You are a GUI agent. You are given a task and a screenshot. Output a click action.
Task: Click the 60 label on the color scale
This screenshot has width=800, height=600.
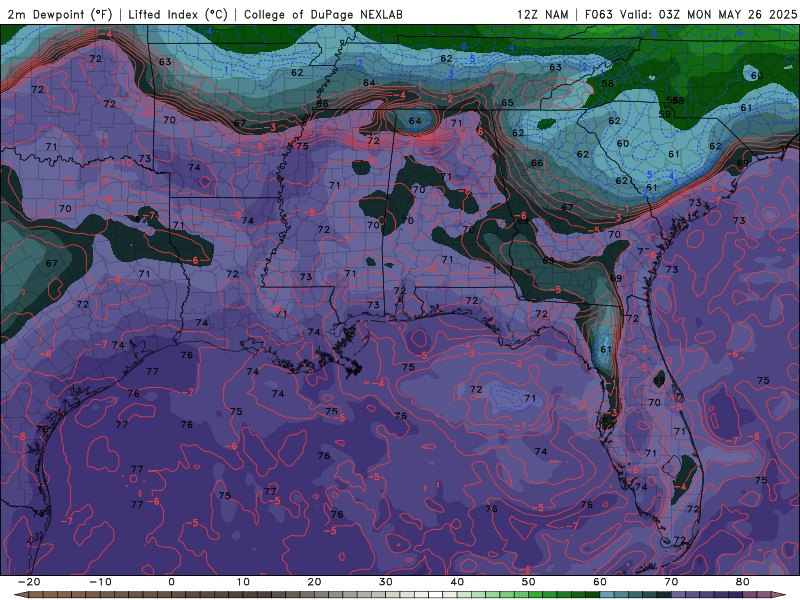tap(600, 582)
